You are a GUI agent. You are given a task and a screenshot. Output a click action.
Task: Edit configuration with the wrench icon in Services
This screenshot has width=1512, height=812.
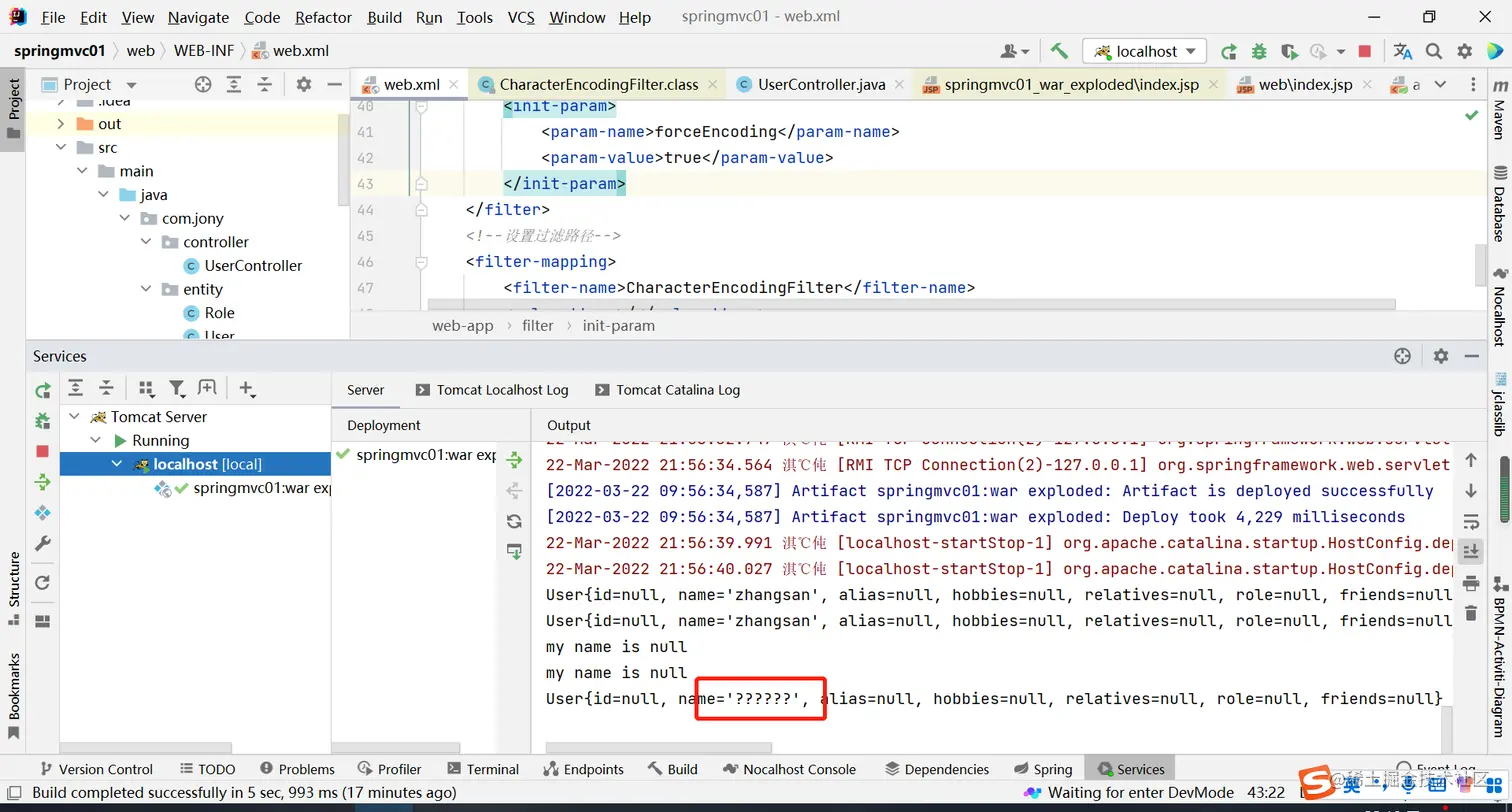[42, 543]
